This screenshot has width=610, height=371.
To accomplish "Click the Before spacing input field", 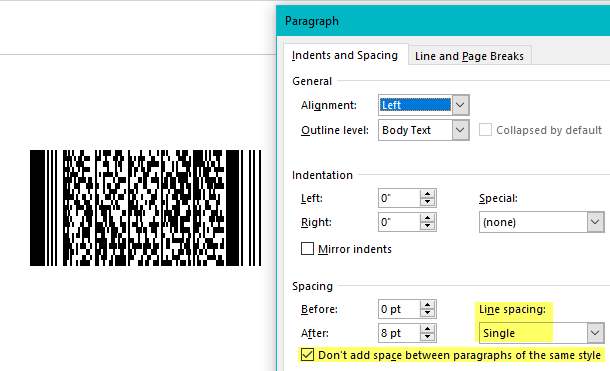I will point(399,309).
